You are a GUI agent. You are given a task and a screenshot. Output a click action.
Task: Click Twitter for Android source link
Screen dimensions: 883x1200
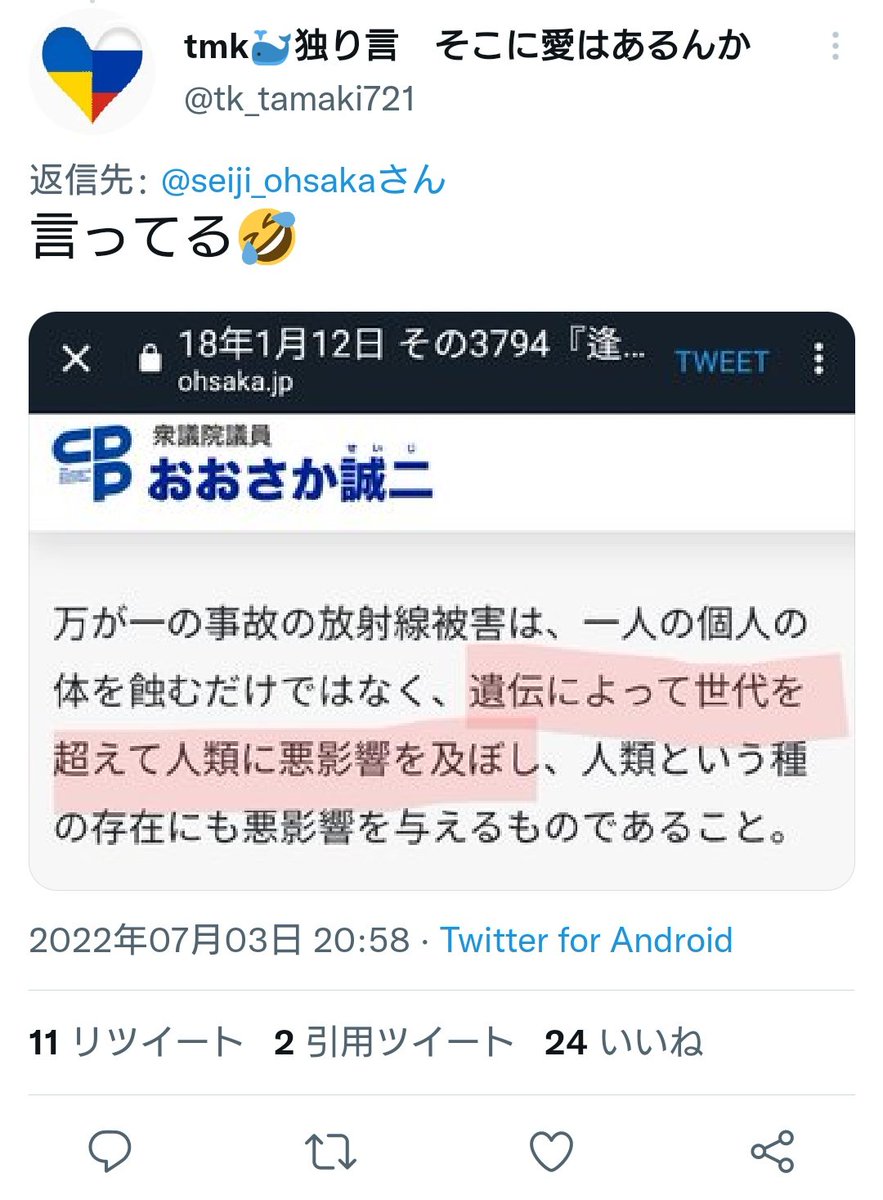point(586,940)
